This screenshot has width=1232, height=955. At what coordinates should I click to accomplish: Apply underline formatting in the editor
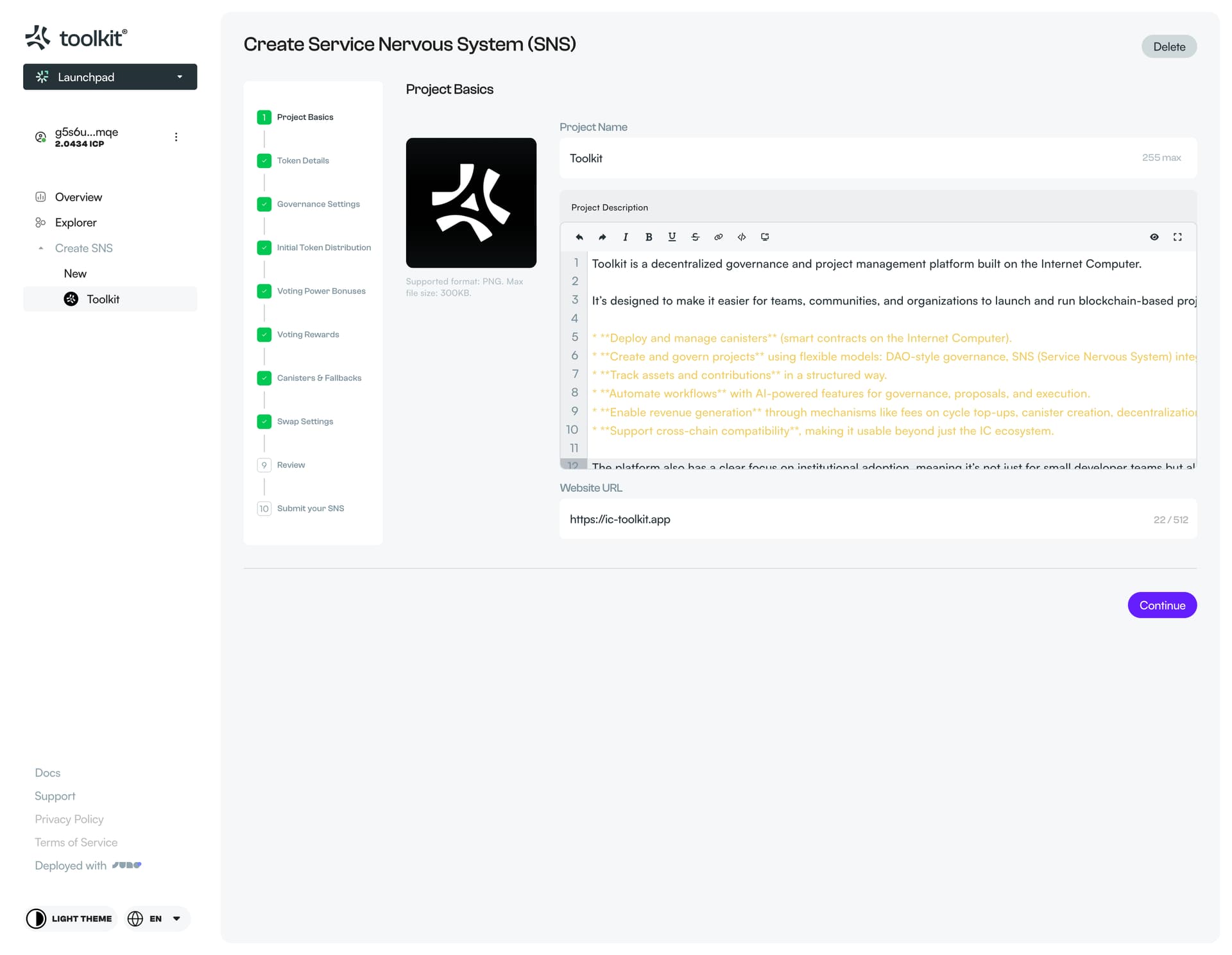click(672, 237)
